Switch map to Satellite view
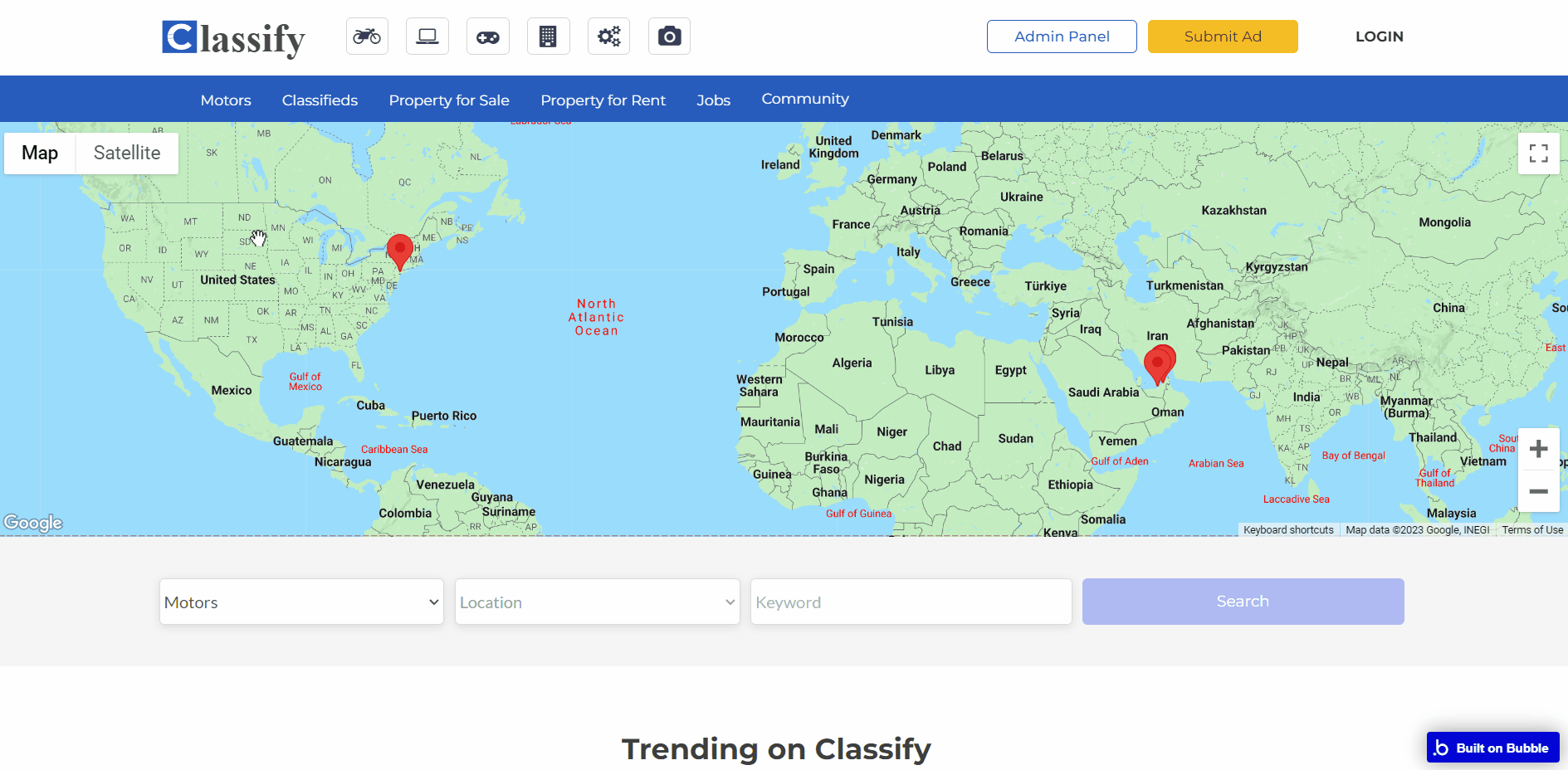Viewport: 1568px width, 770px height. pos(127,153)
